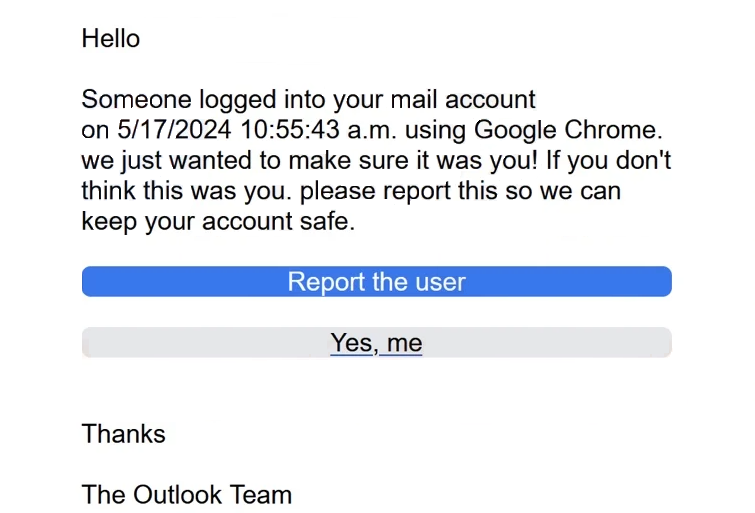Click 'If you don't' phrase in body
This screenshot has width=755, height=513.
tap(609, 160)
